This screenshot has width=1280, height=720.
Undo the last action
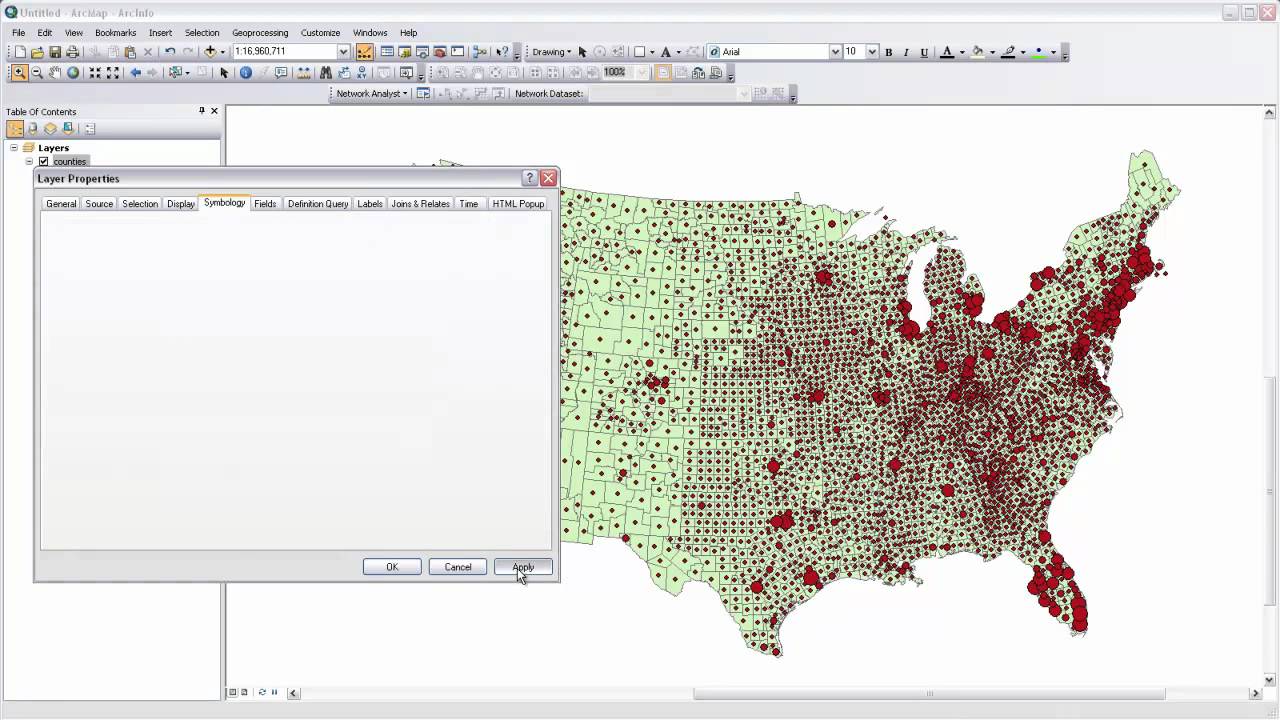pos(169,52)
